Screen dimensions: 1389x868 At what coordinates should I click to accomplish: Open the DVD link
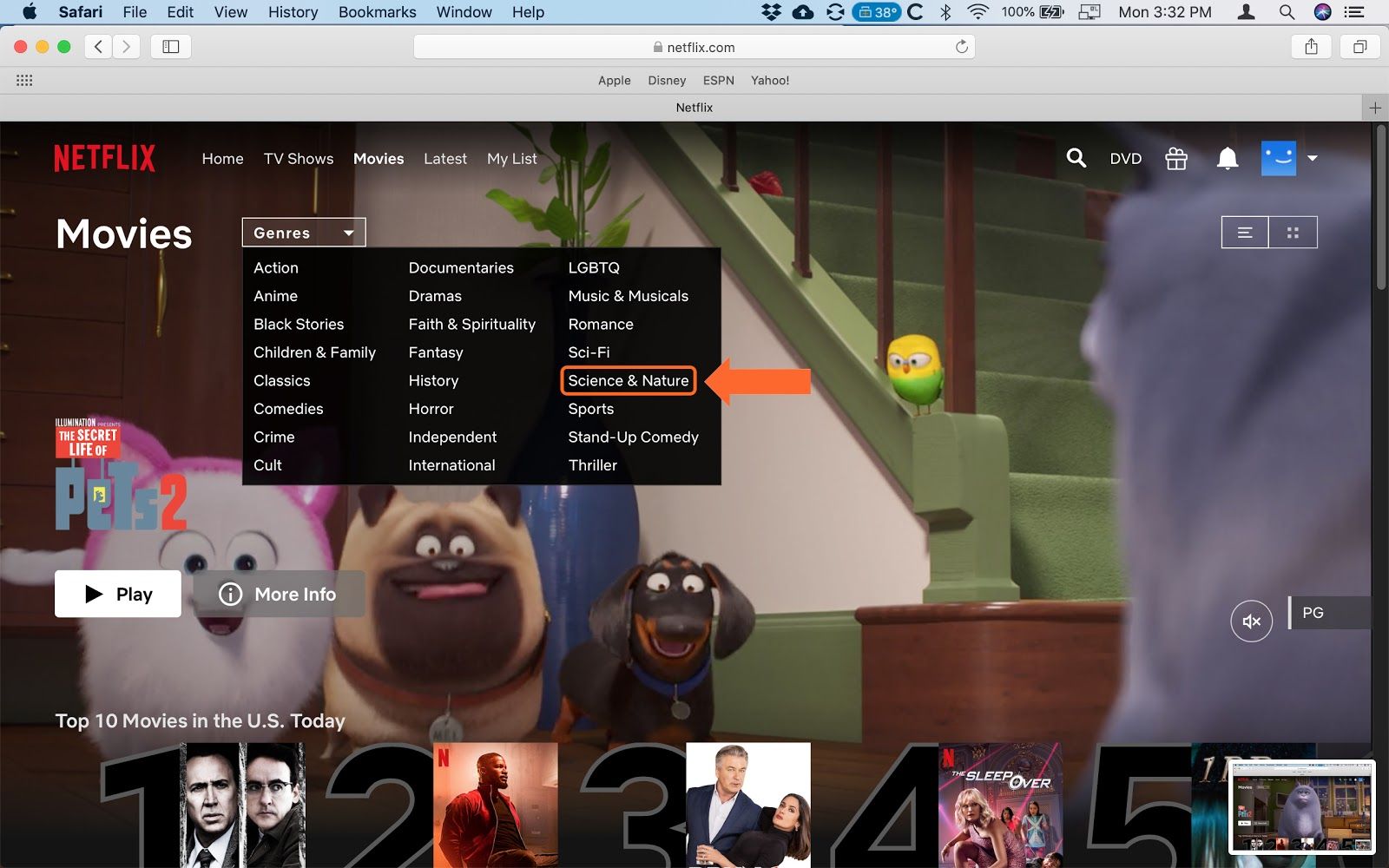[1125, 159]
